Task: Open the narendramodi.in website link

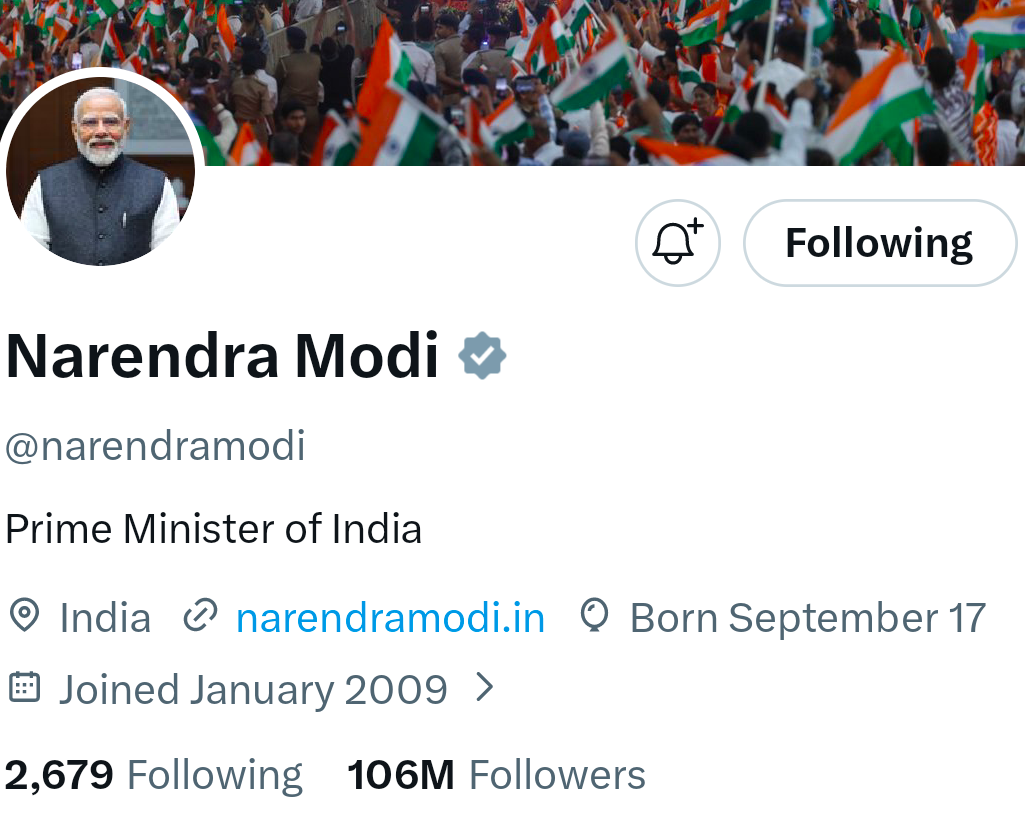Action: pos(390,618)
